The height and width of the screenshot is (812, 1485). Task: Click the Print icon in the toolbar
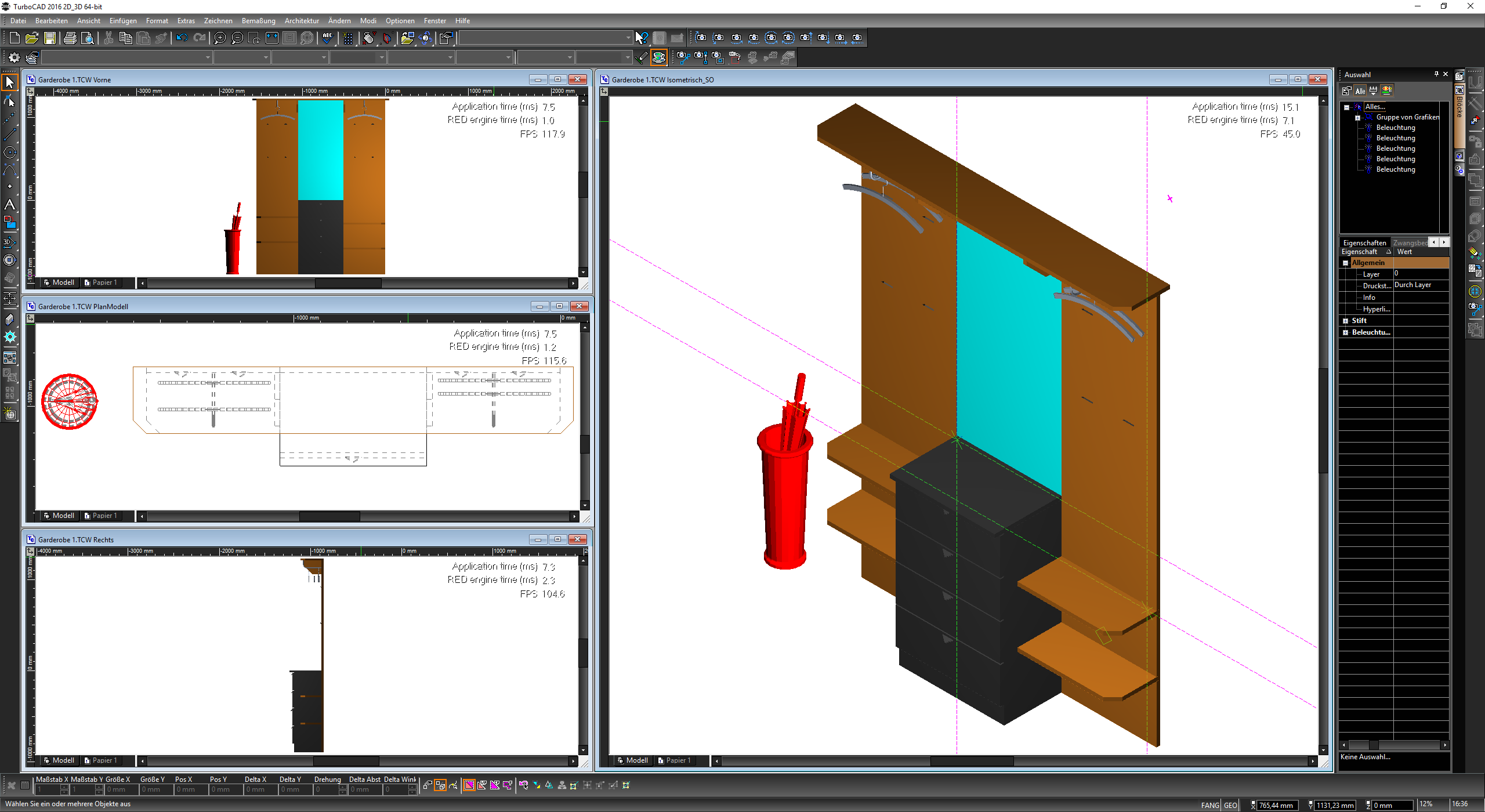[x=70, y=38]
